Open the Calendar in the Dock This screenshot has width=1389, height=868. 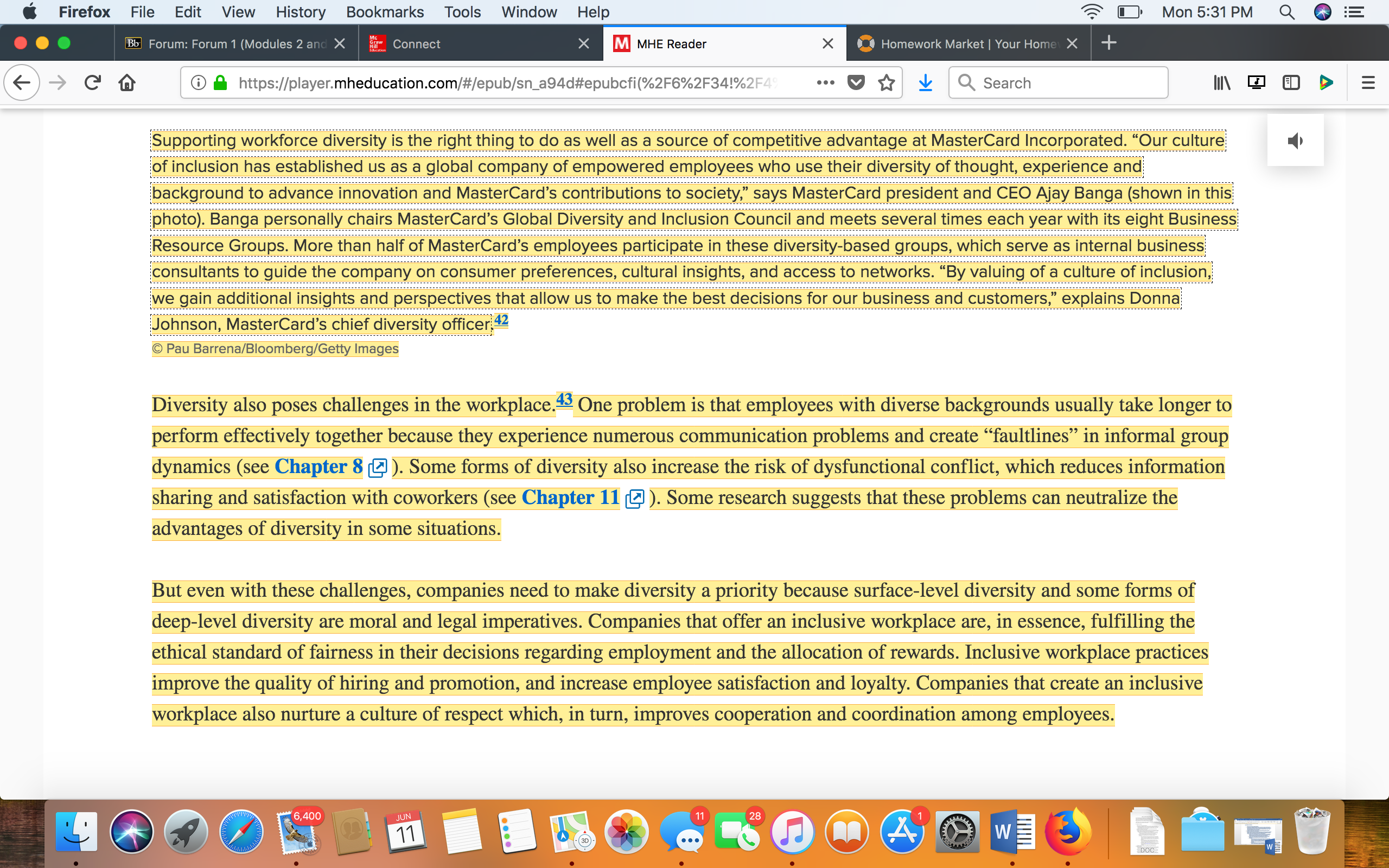coord(406,831)
